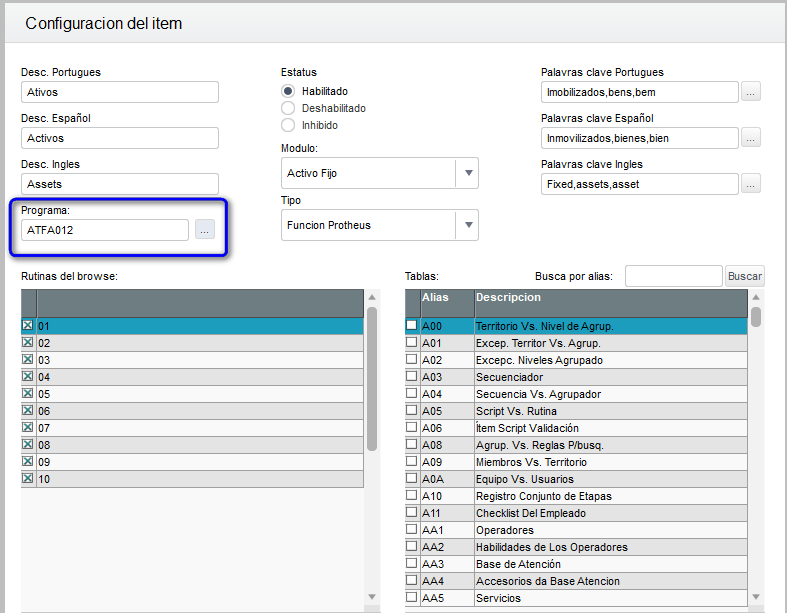The height and width of the screenshot is (613, 787).
Task: Check the A04 table checkbox
Action: tap(412, 393)
